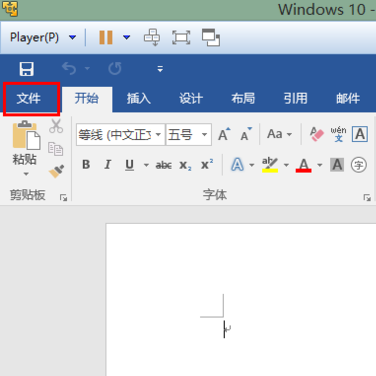
Task: Expand the 粘贴 paste options arrow
Action: (26, 174)
